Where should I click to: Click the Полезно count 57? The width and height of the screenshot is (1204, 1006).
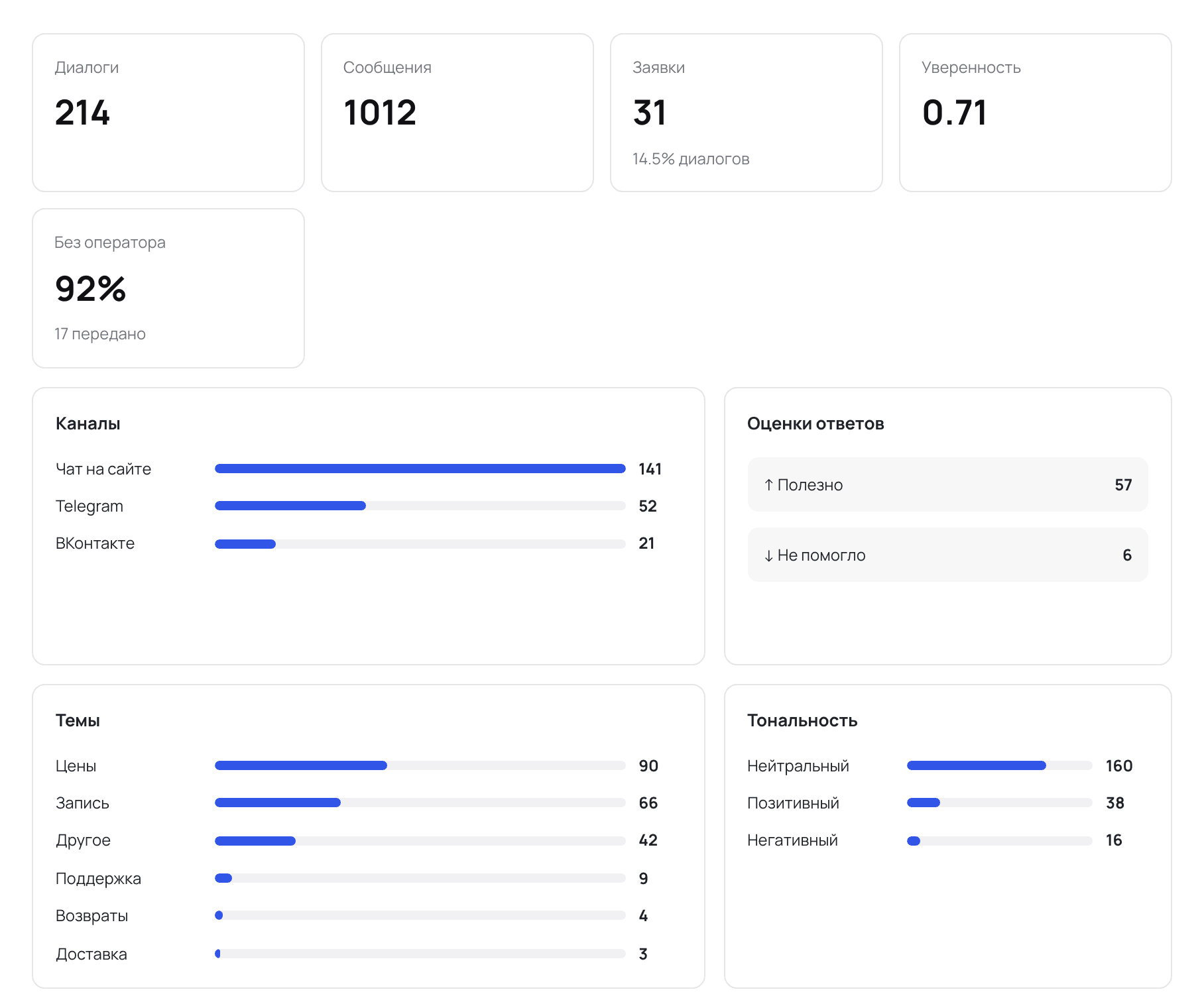[1124, 485]
